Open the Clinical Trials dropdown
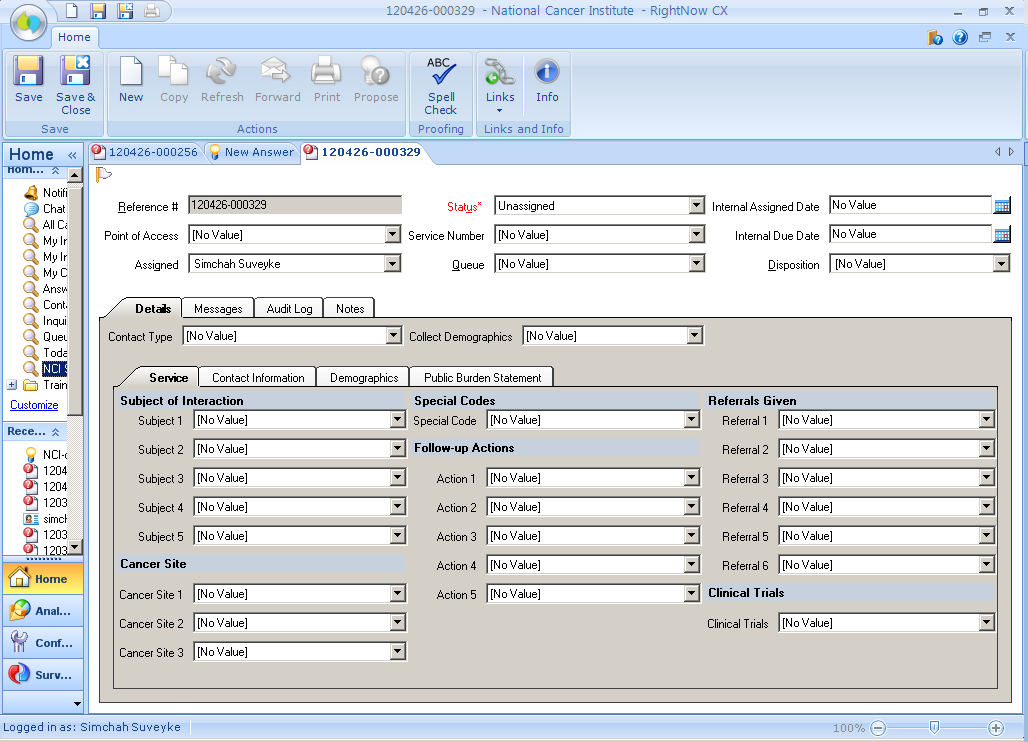This screenshot has width=1028, height=742. pyautogui.click(x=987, y=623)
